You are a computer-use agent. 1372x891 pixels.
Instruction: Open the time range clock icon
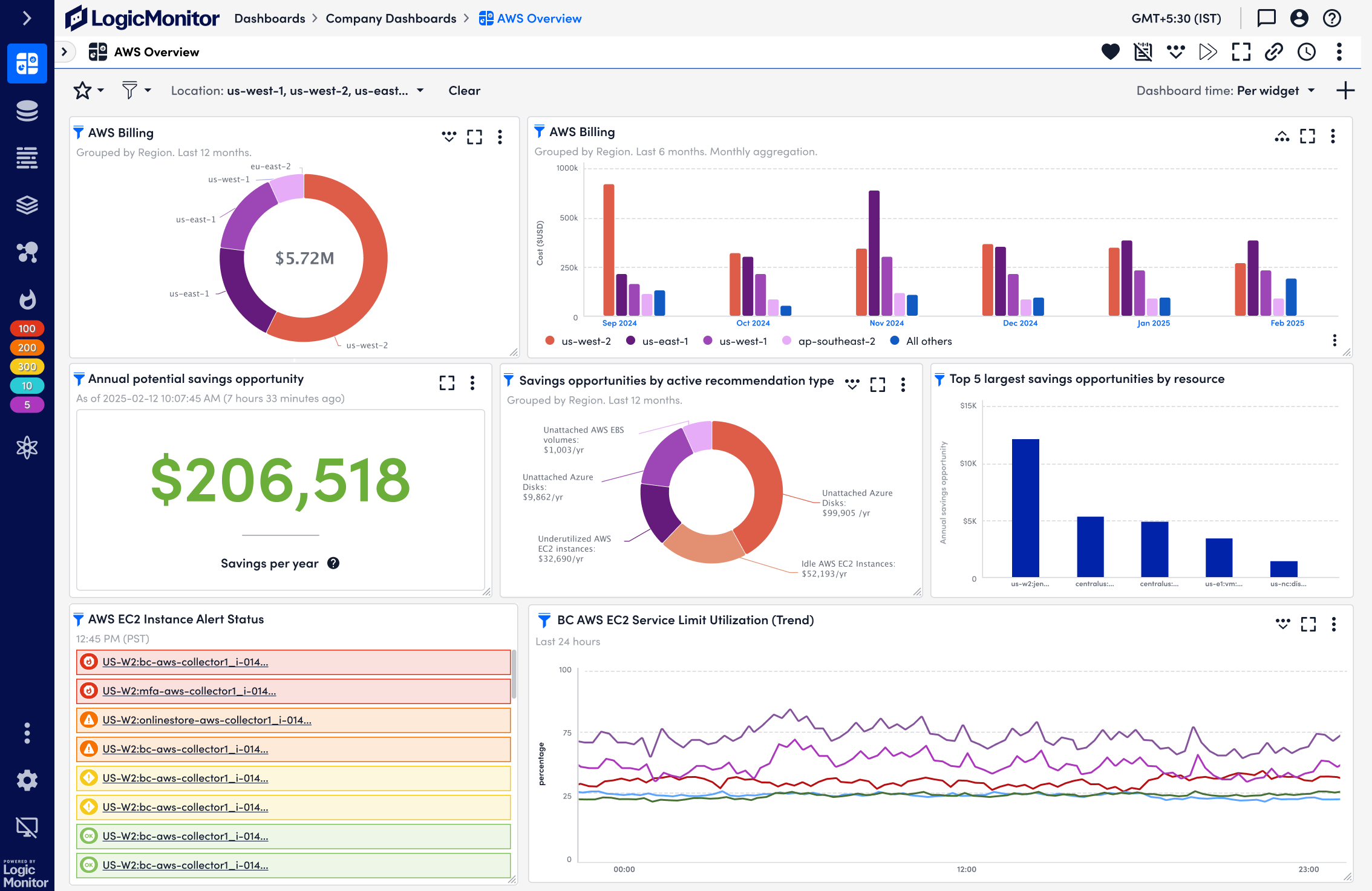coord(1306,52)
